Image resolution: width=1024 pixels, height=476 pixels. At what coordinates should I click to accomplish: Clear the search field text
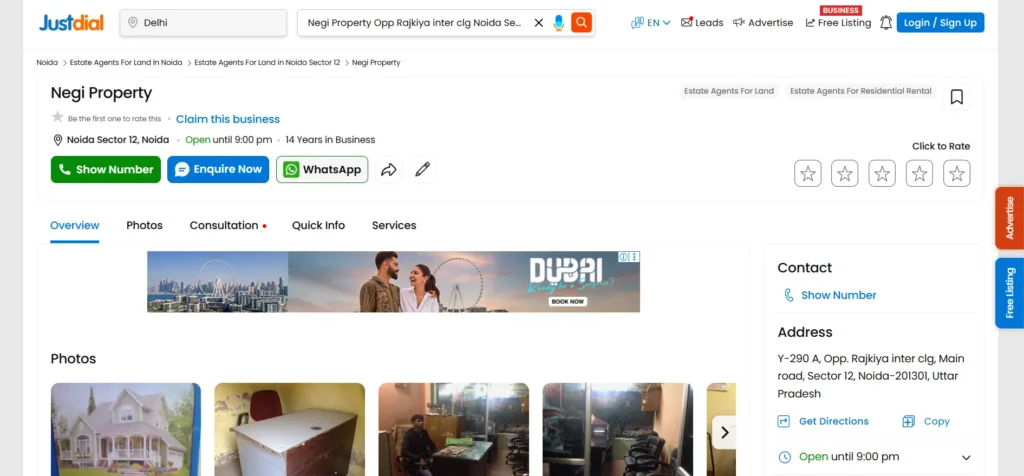pyautogui.click(x=538, y=23)
